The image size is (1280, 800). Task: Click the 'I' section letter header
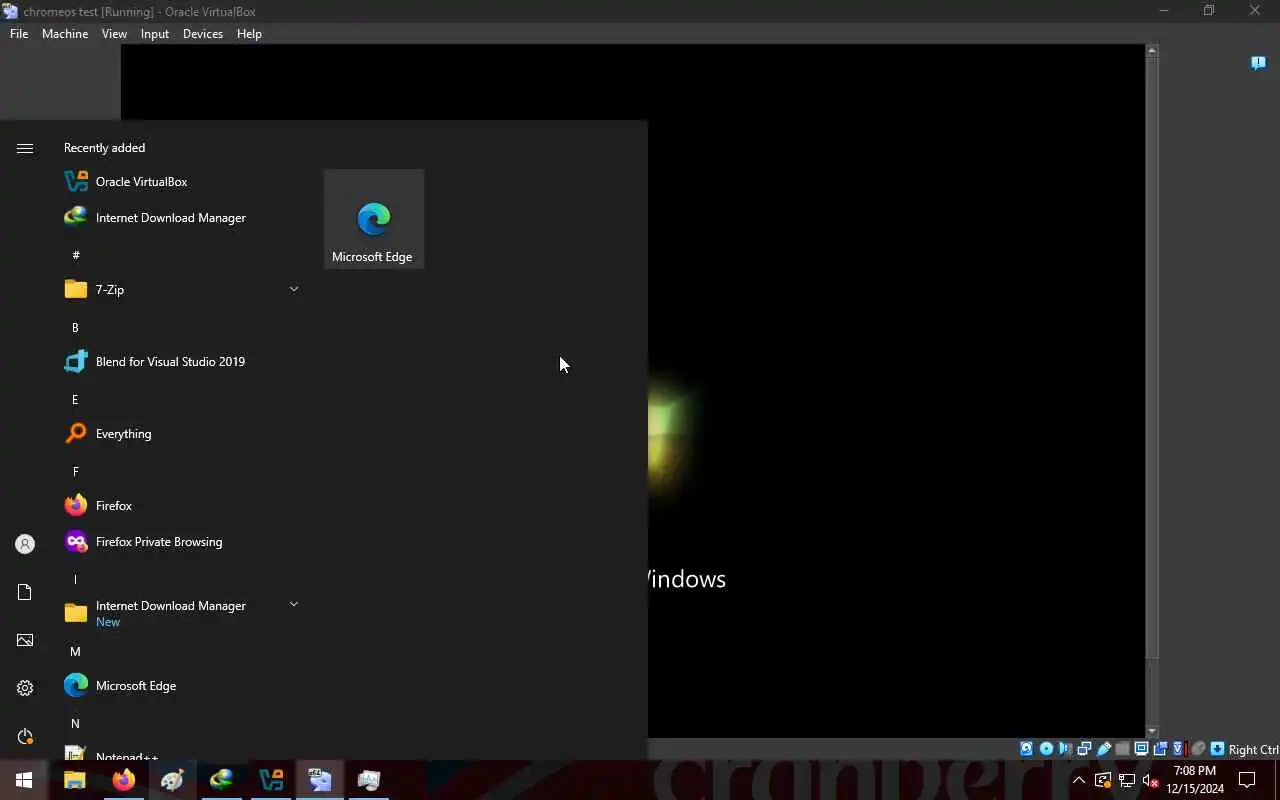coord(75,580)
